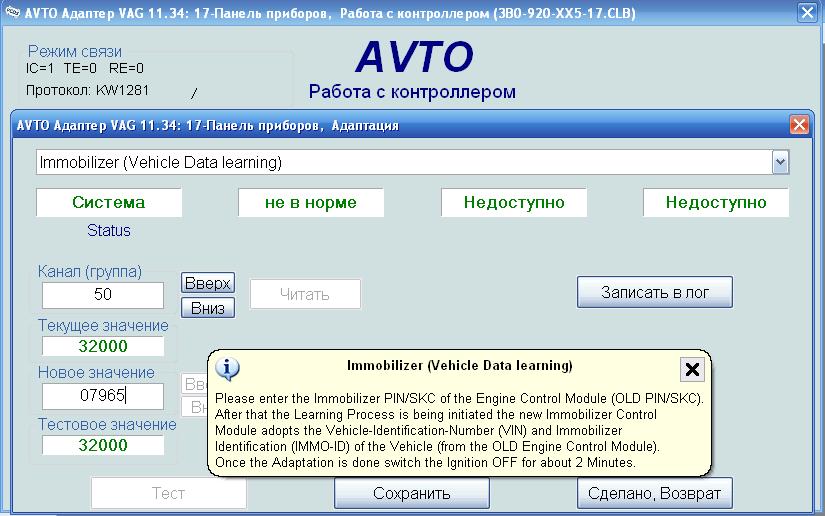Close the Адаптация dialog with red X

coord(799,125)
